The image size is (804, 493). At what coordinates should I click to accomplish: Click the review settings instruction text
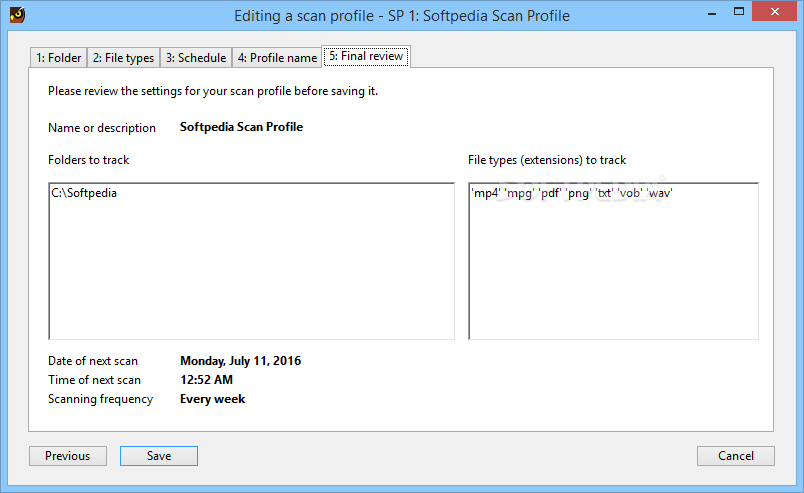coord(213,91)
